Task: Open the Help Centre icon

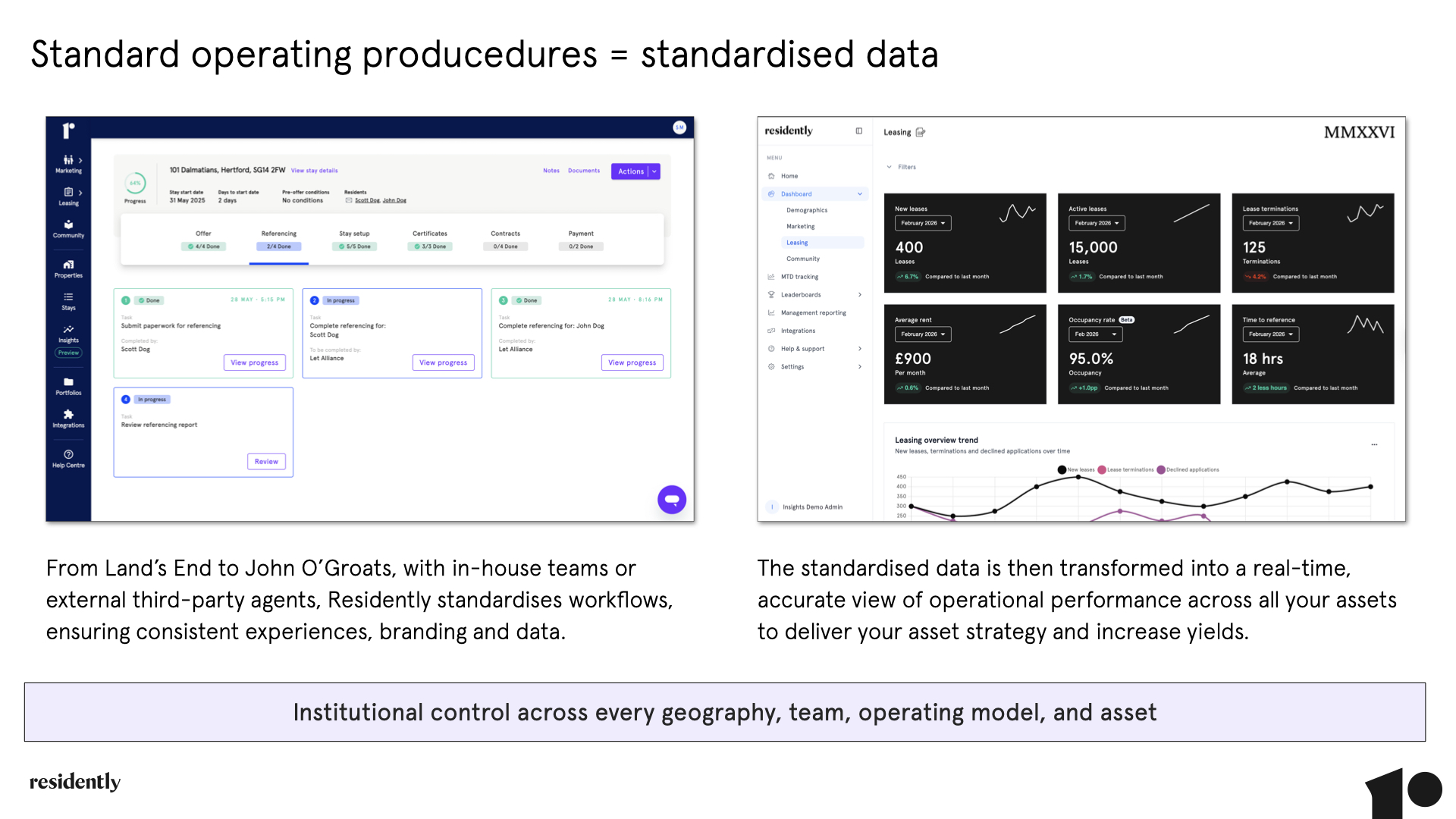Action: (x=68, y=455)
